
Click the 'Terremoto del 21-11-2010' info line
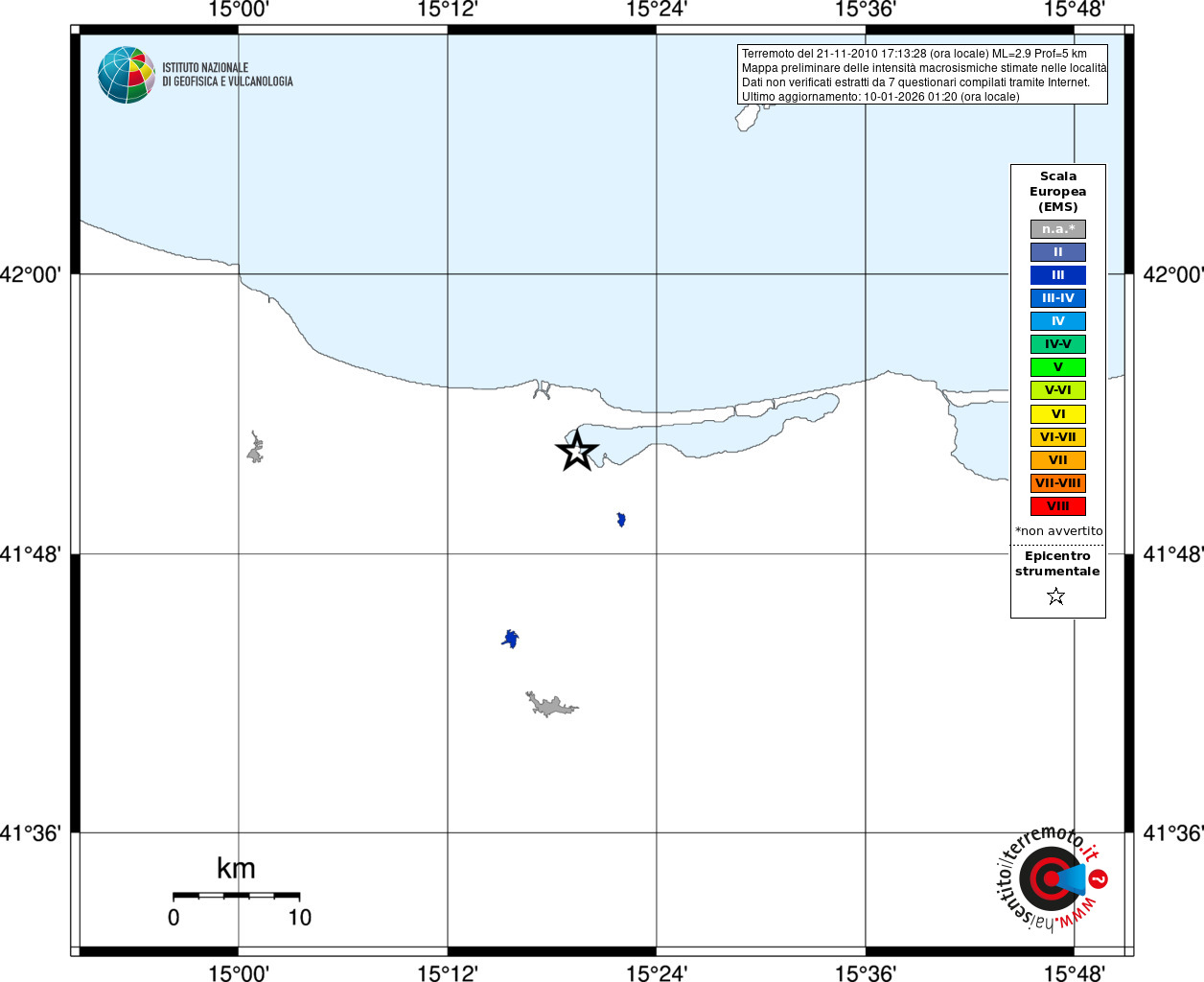[914, 54]
